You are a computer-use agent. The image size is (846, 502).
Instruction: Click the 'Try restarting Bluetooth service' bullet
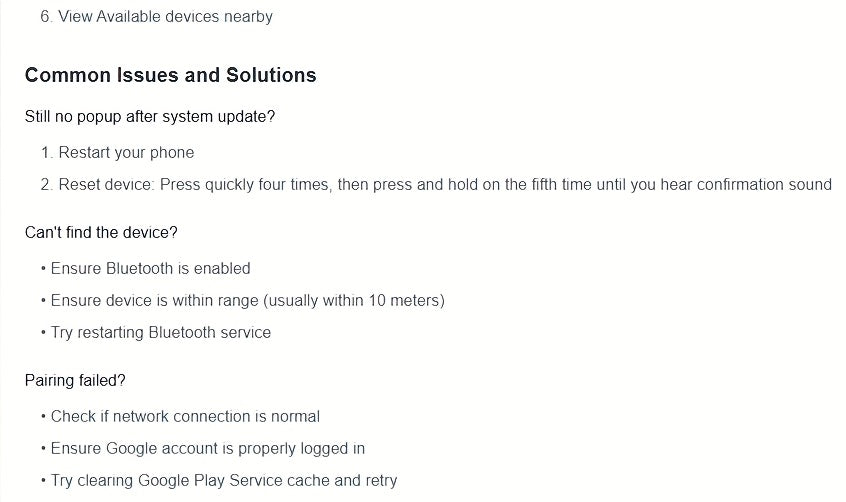pyautogui.click(x=160, y=333)
